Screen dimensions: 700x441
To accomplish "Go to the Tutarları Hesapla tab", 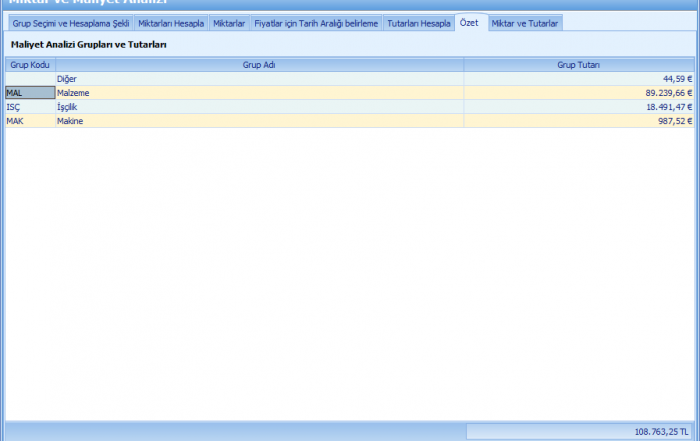I will click(x=418, y=23).
